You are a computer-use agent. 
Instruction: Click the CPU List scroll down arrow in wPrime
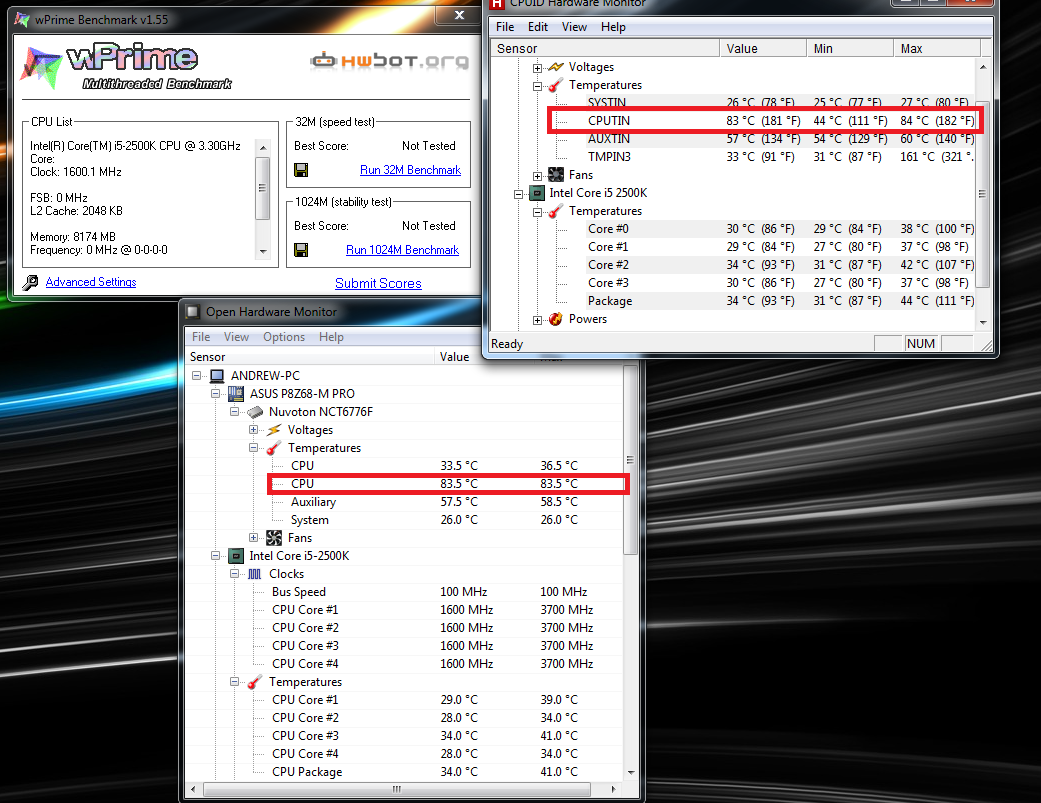(x=262, y=251)
